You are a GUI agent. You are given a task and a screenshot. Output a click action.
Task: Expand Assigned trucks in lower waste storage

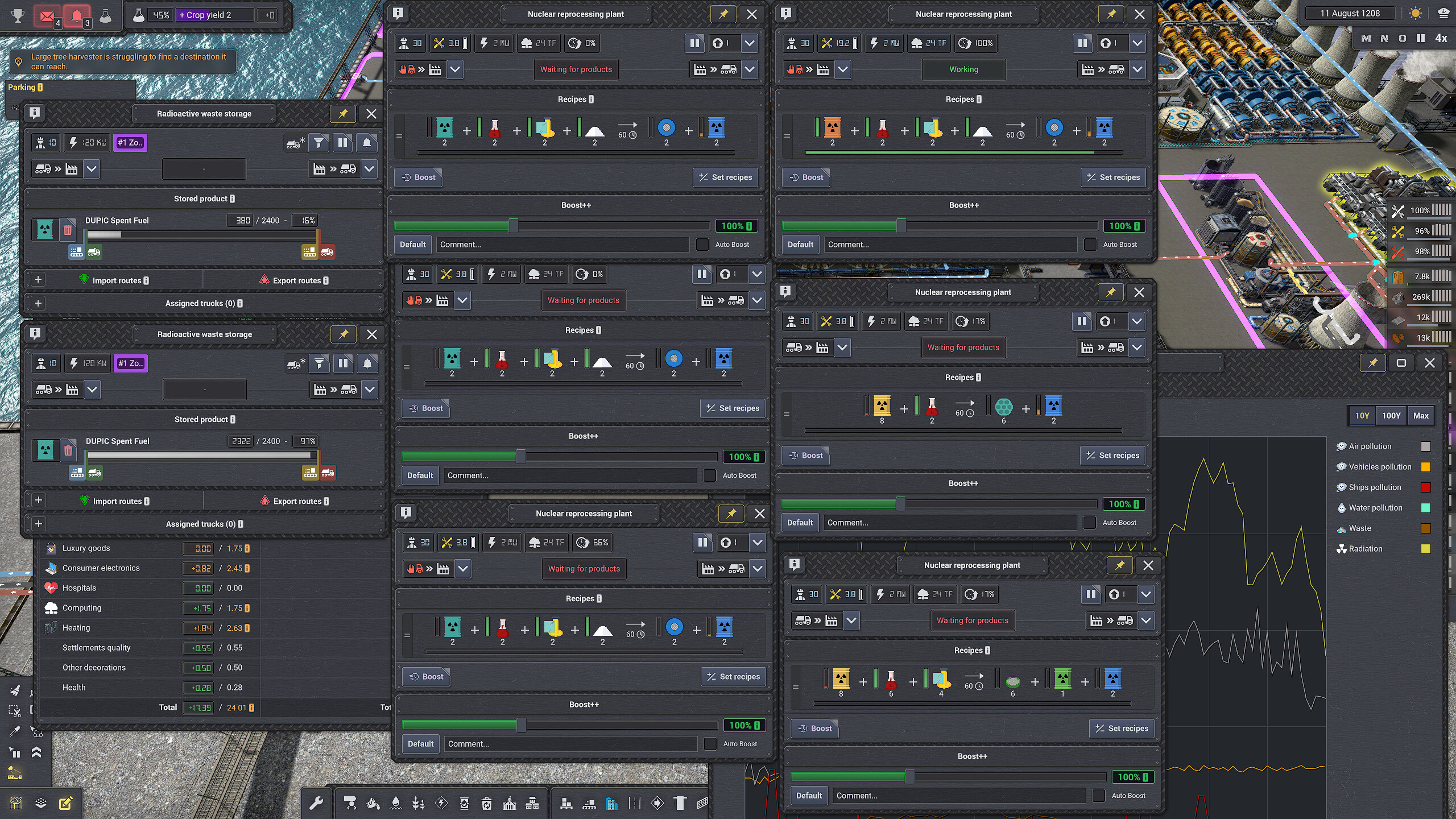click(39, 524)
